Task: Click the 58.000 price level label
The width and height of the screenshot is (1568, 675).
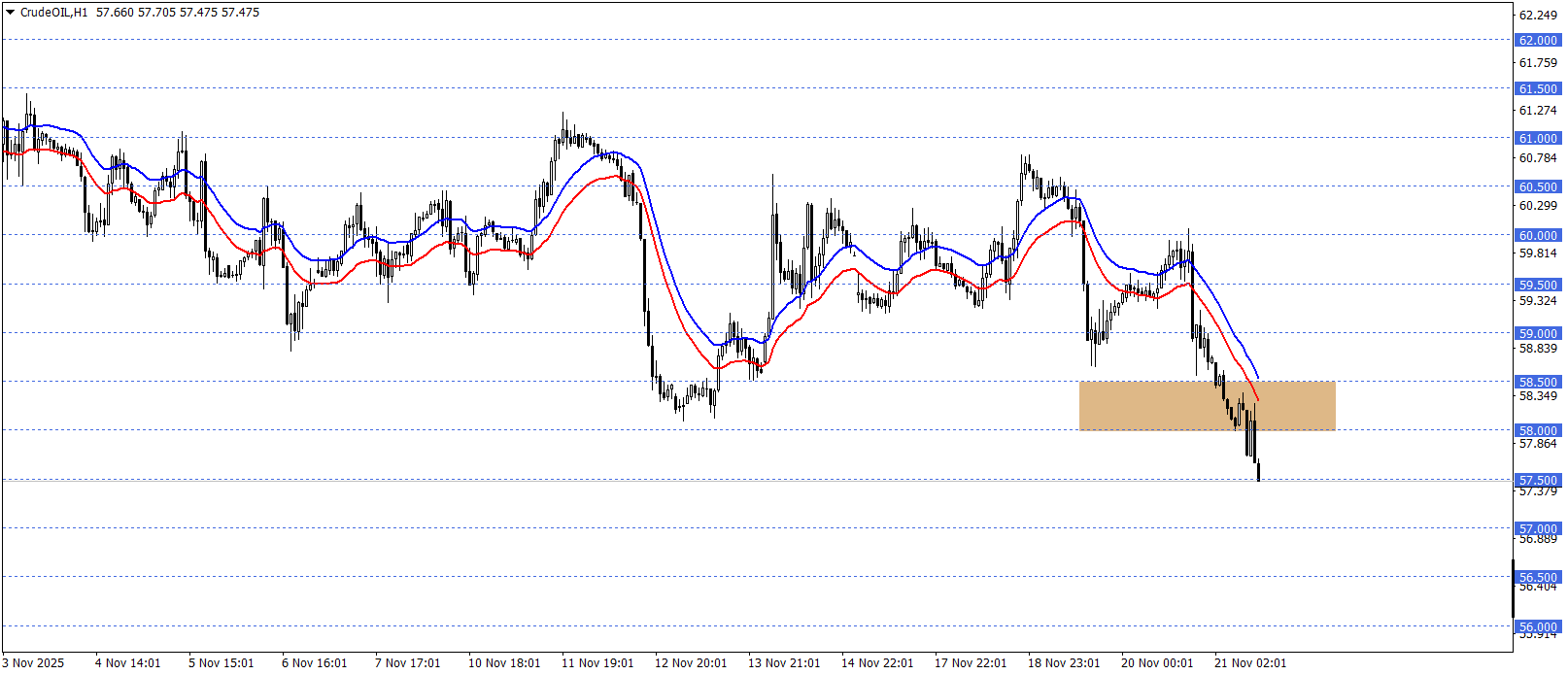Action: pyautogui.click(x=1538, y=430)
